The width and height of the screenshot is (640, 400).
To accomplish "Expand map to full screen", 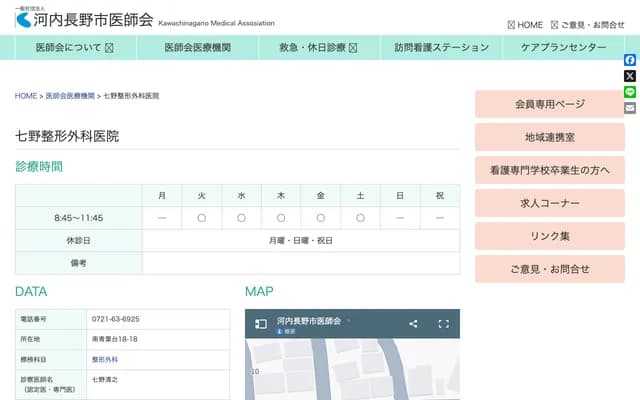I will (x=444, y=324).
